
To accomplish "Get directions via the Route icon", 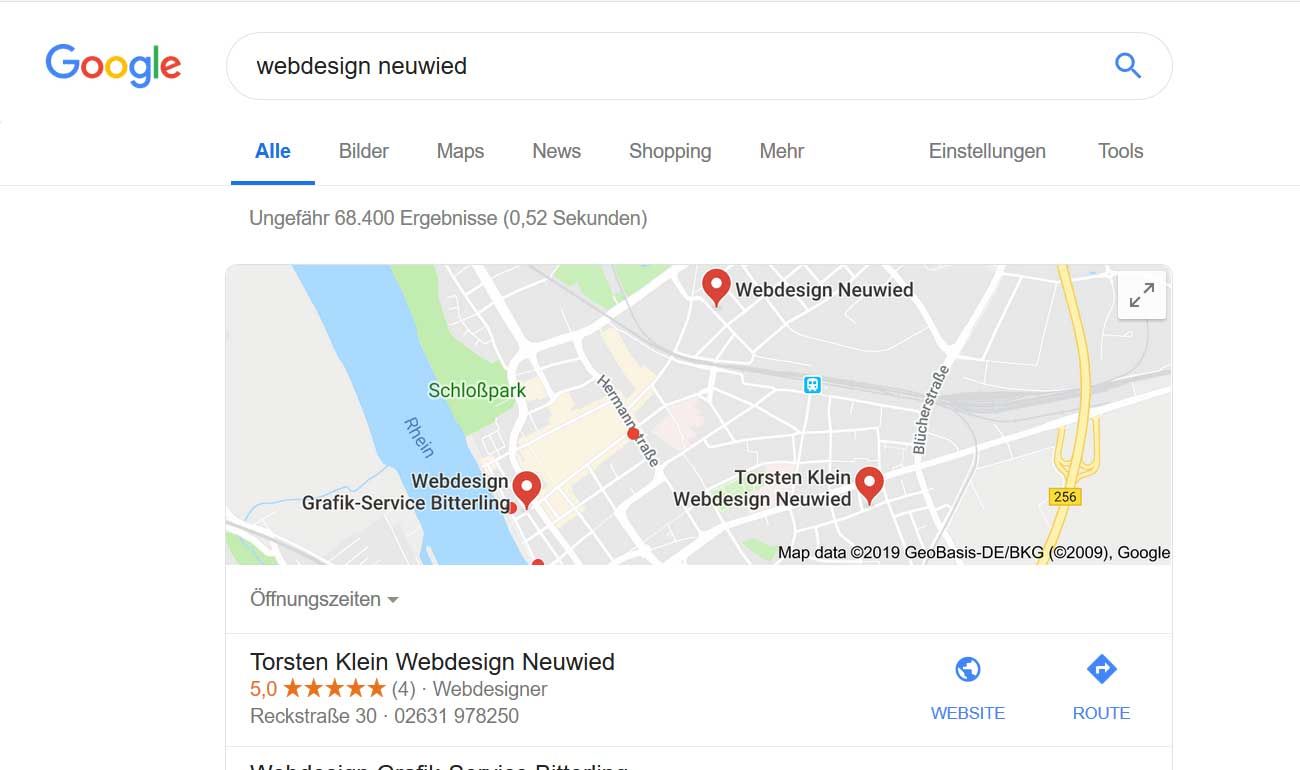I will pos(1101,669).
